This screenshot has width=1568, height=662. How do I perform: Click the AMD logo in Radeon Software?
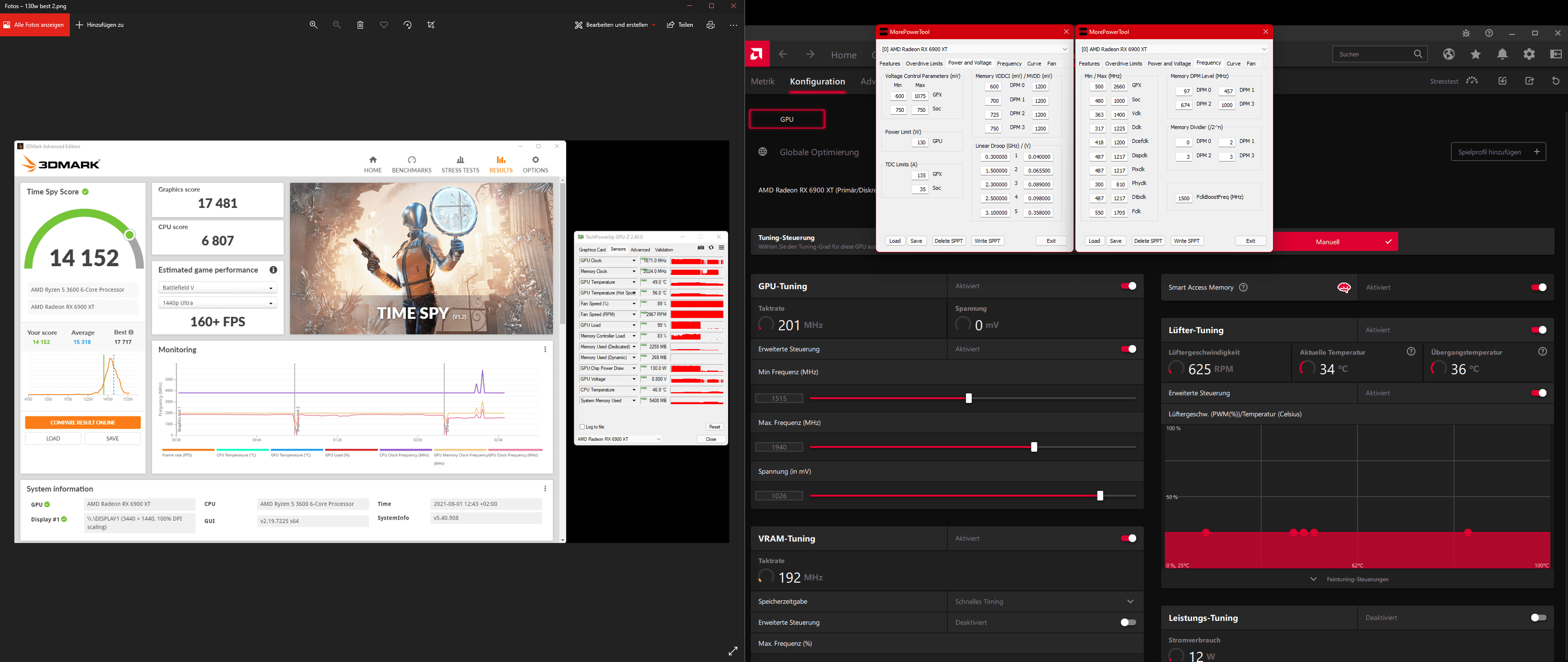(757, 54)
